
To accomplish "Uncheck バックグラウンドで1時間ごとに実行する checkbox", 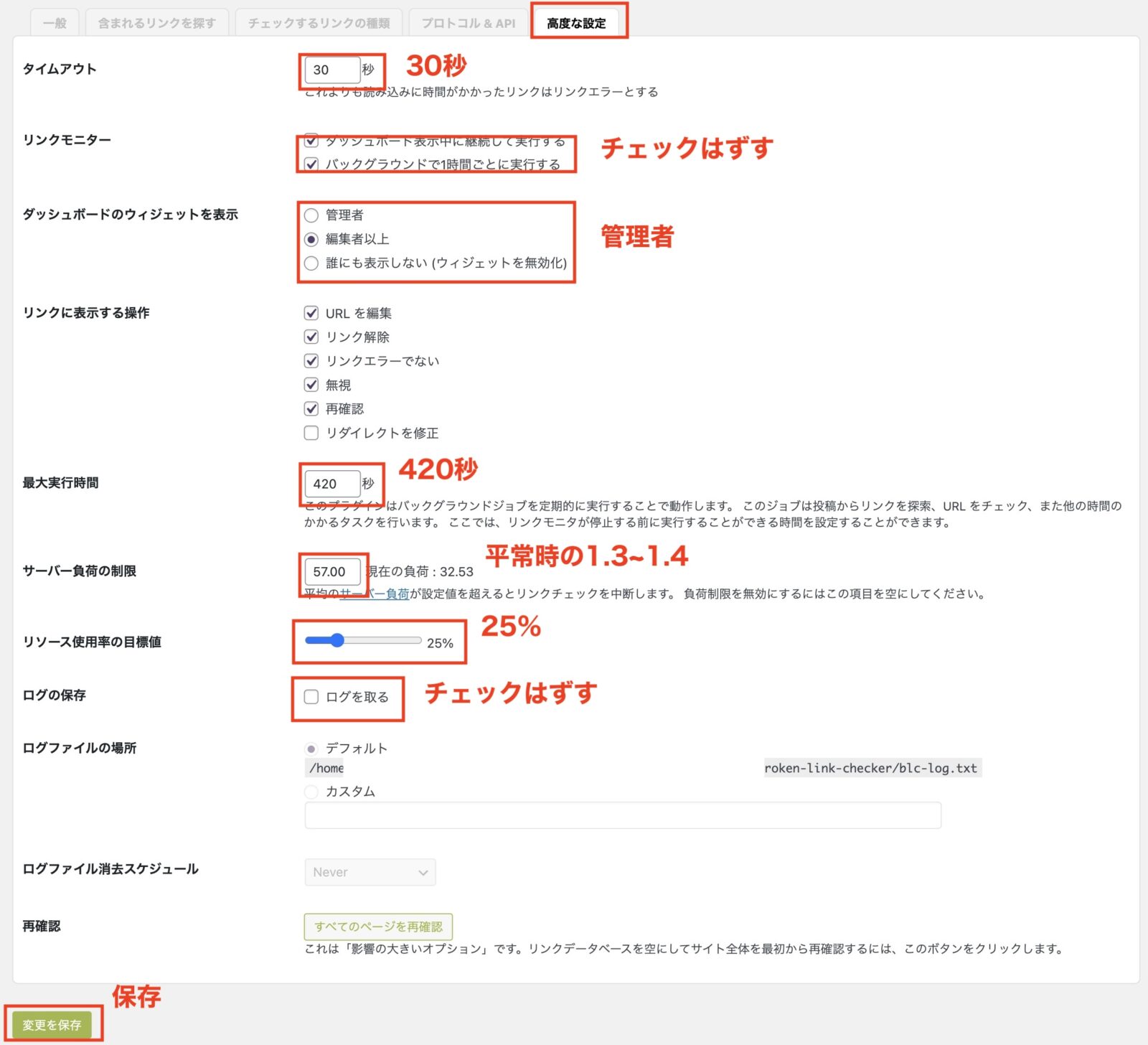I will pyautogui.click(x=311, y=164).
